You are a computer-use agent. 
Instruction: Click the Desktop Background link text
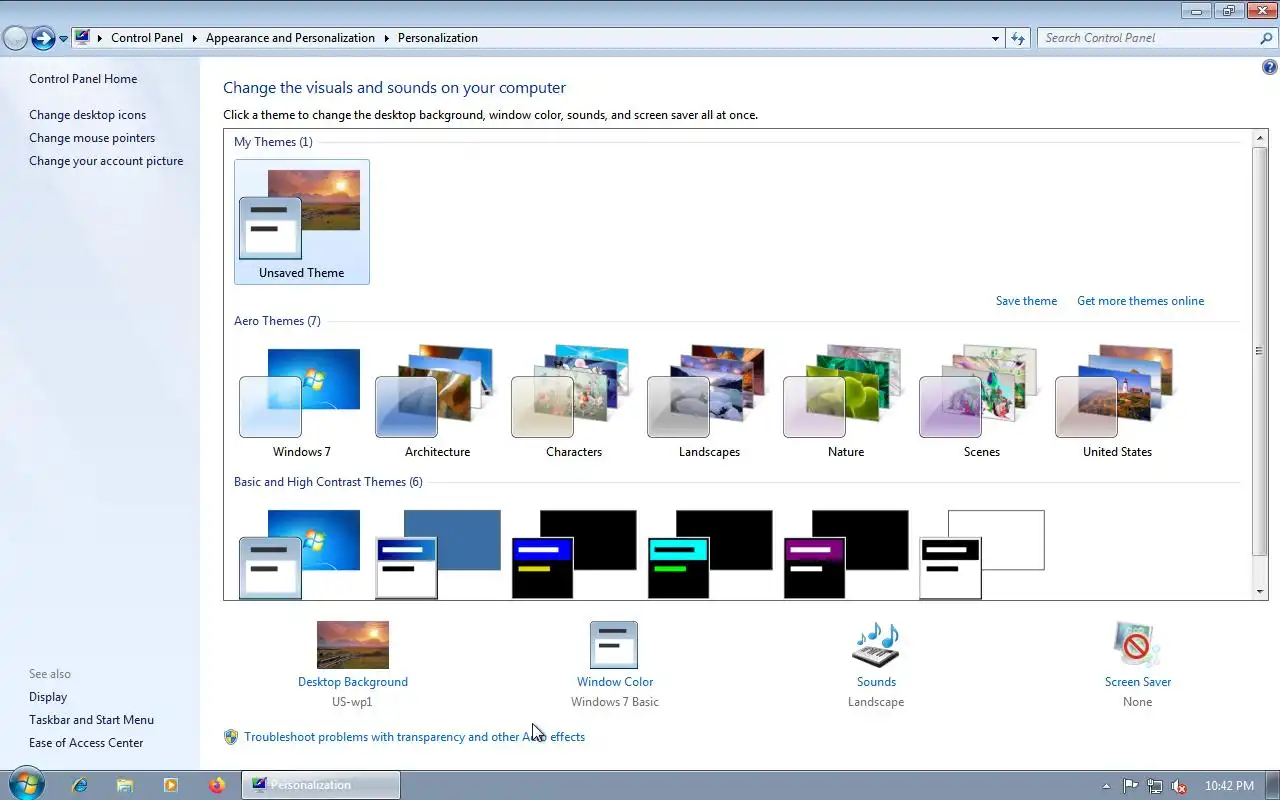tap(353, 682)
